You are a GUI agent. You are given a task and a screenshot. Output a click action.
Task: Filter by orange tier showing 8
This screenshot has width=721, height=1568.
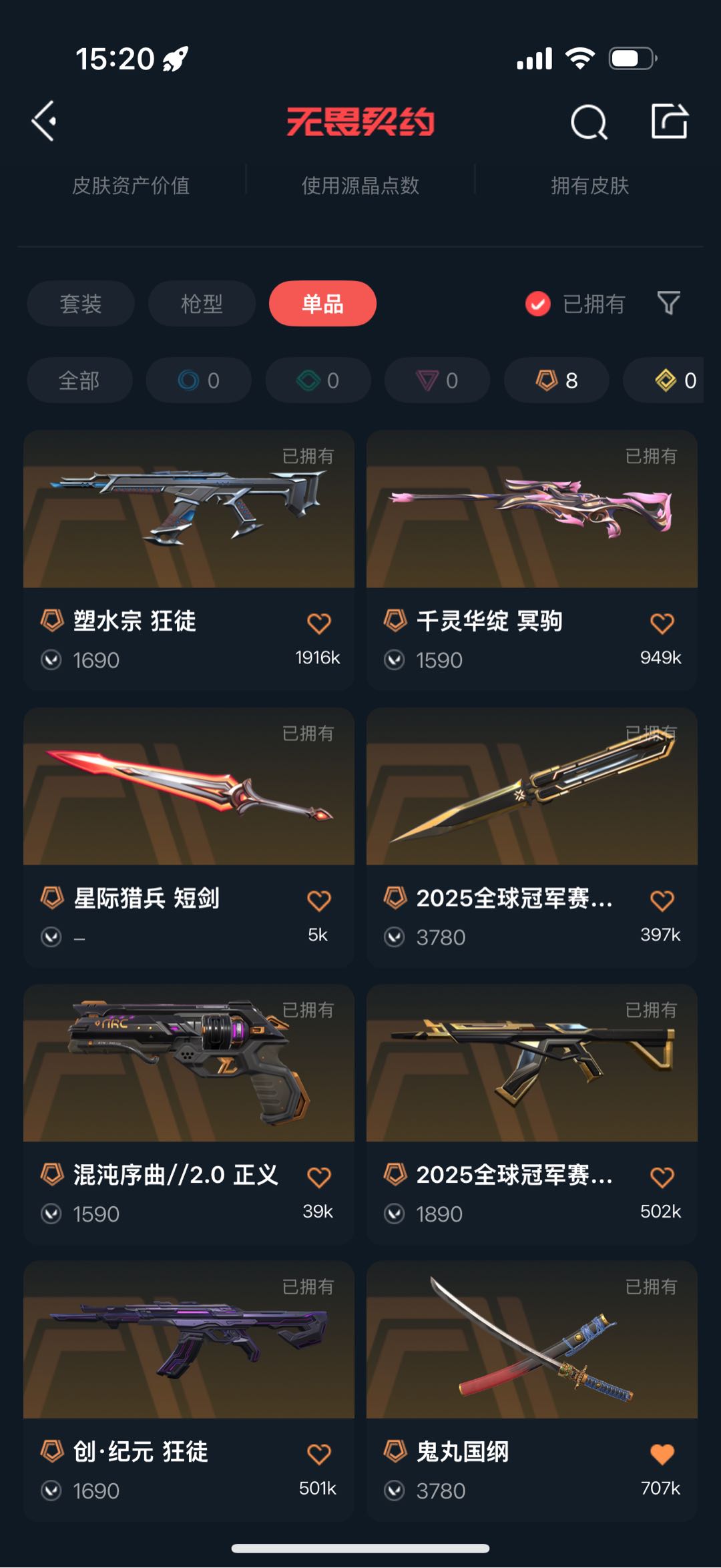557,380
